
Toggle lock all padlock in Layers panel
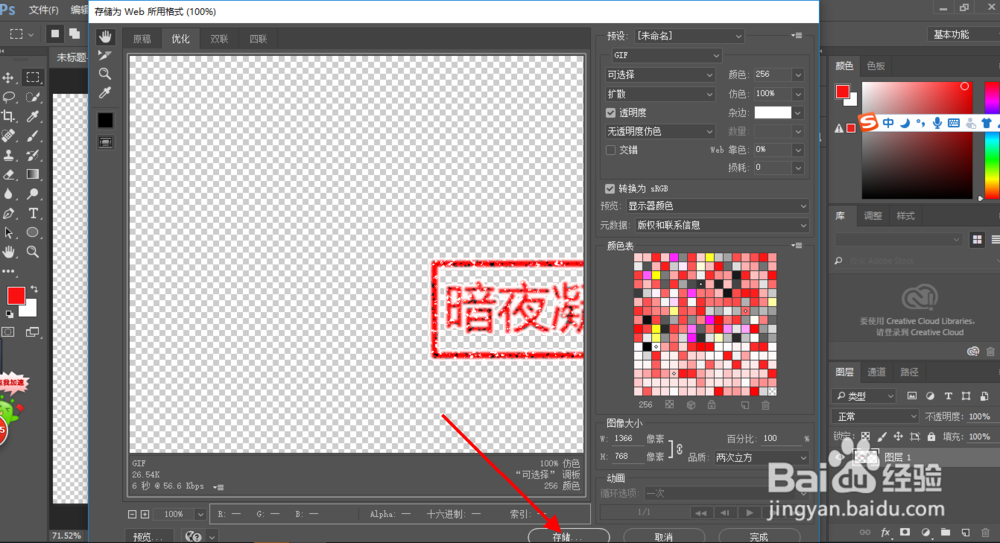(931, 437)
